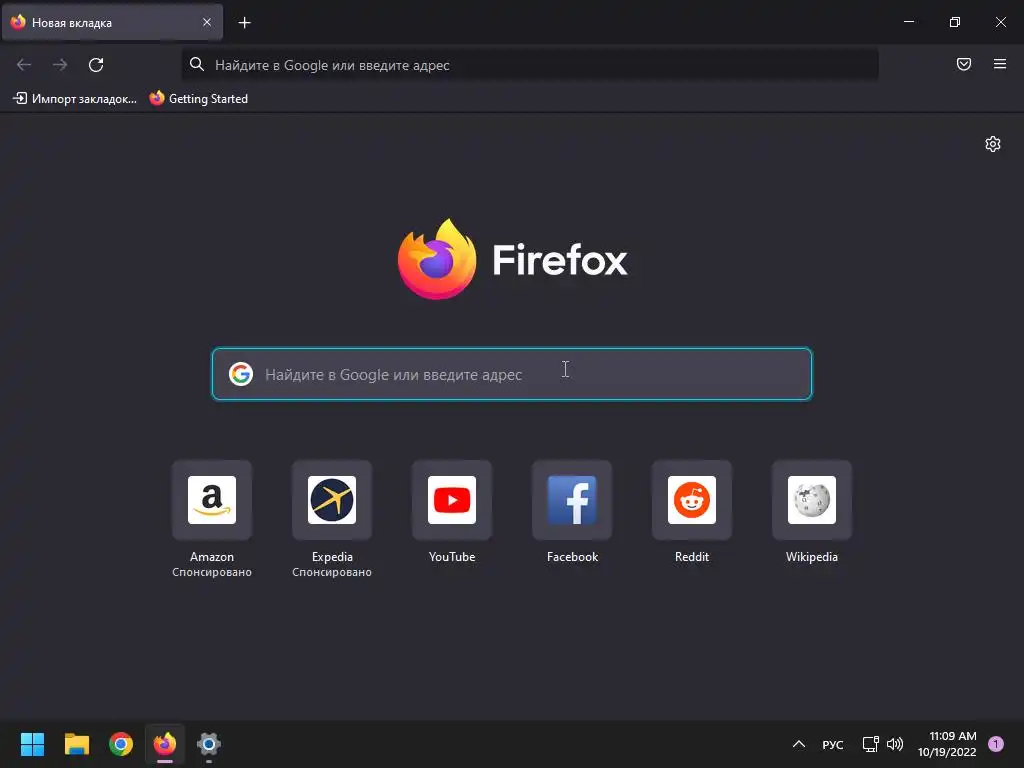Click the Google logo in search box
This screenshot has width=1024, height=768.
click(241, 374)
